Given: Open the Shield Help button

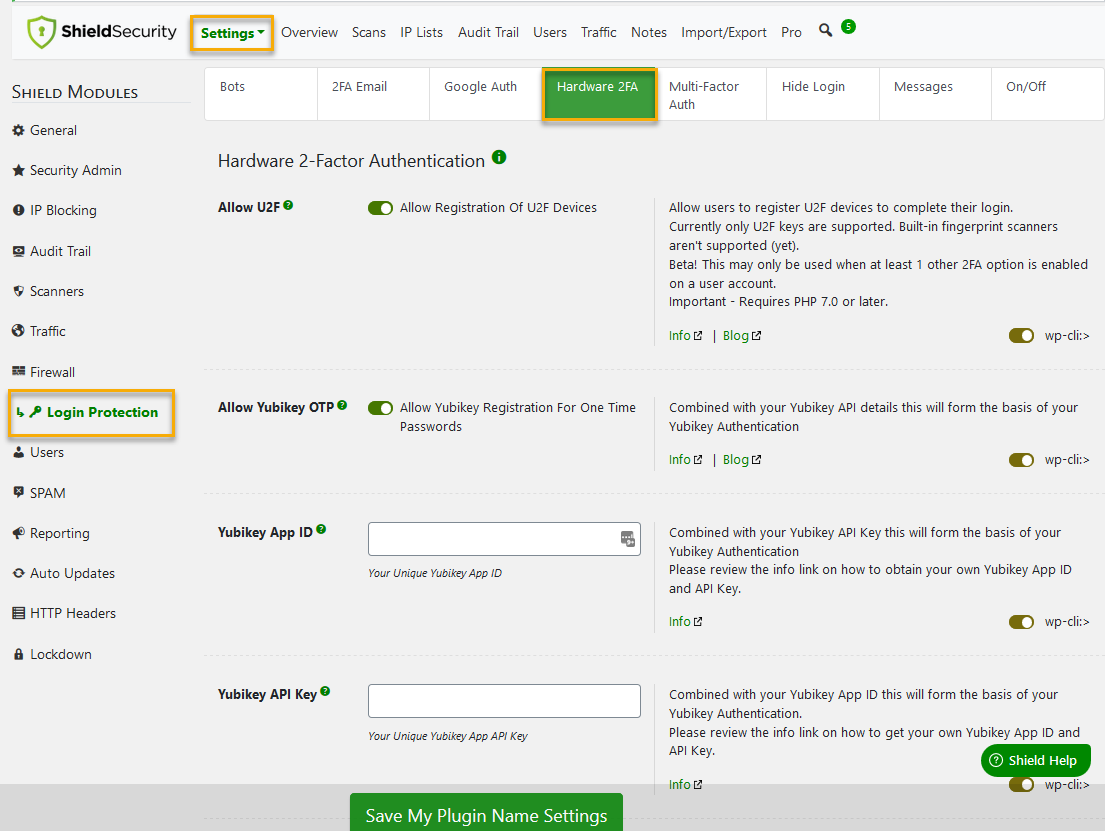Looking at the screenshot, I should click(1035, 761).
